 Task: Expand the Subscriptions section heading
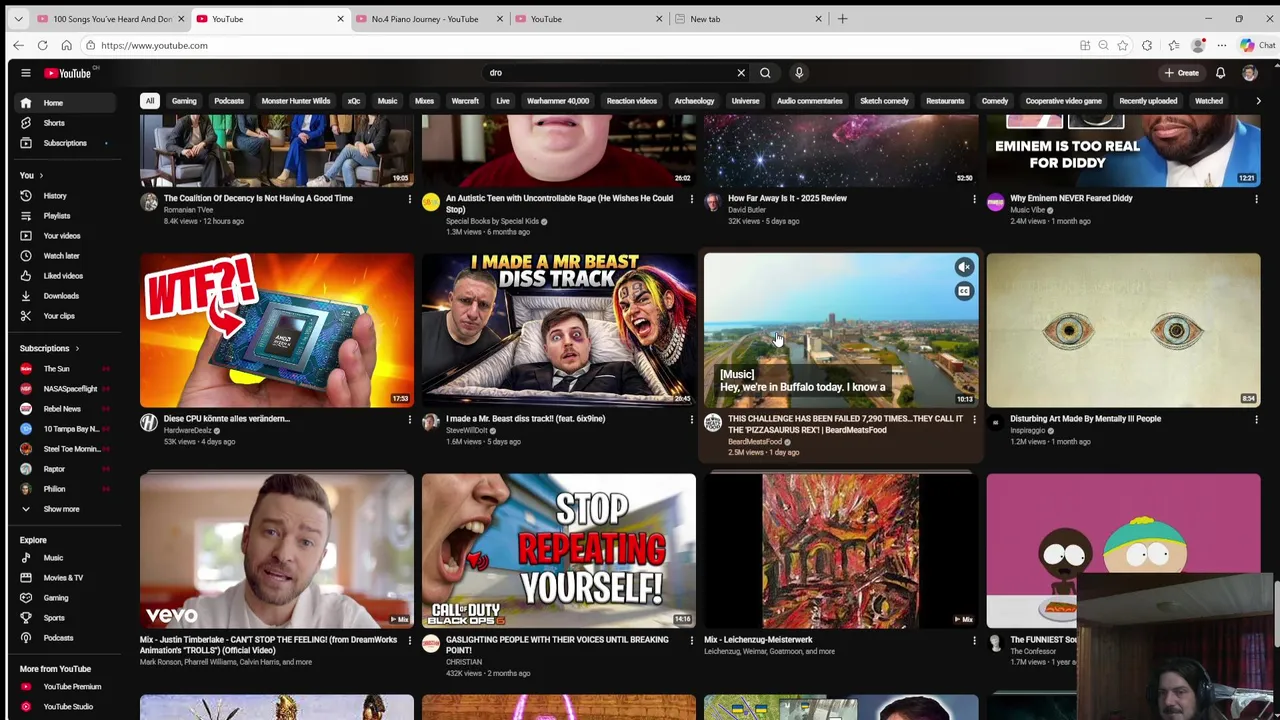coord(50,348)
